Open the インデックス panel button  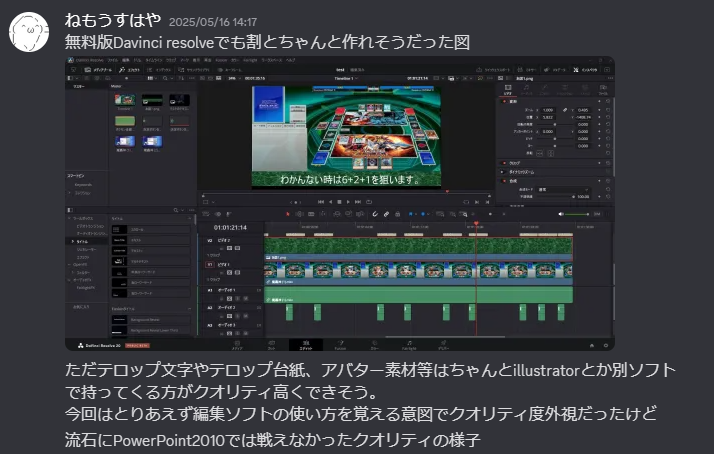click(x=159, y=70)
